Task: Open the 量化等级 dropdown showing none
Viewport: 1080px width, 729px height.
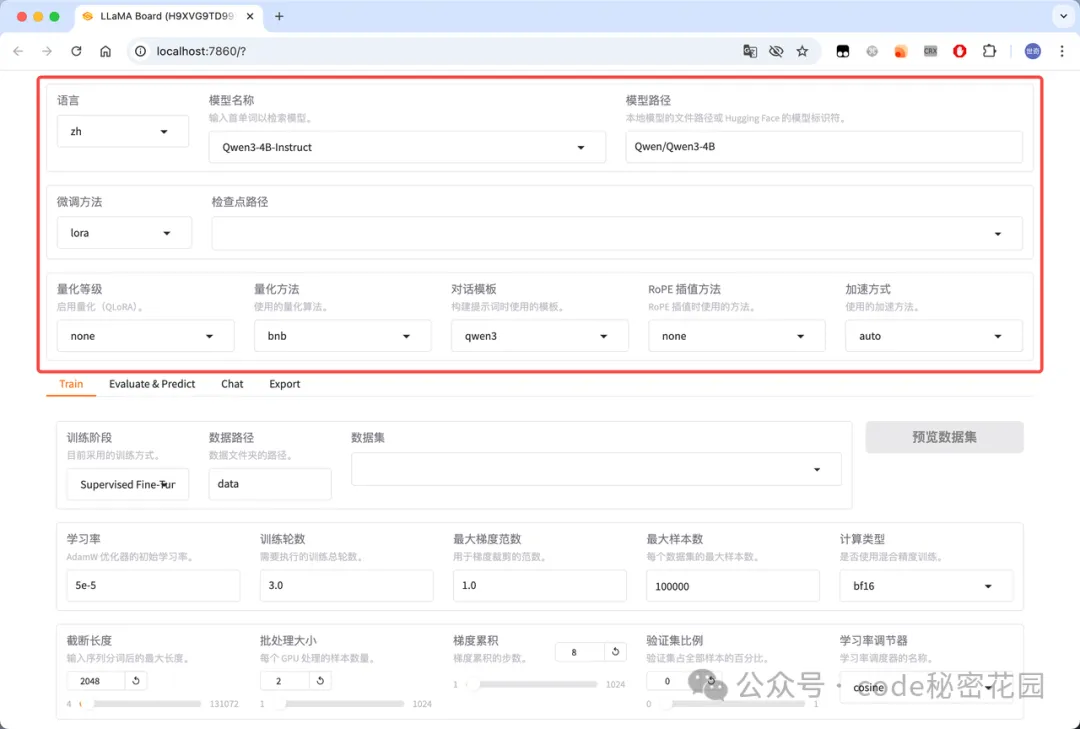Action: (x=145, y=336)
